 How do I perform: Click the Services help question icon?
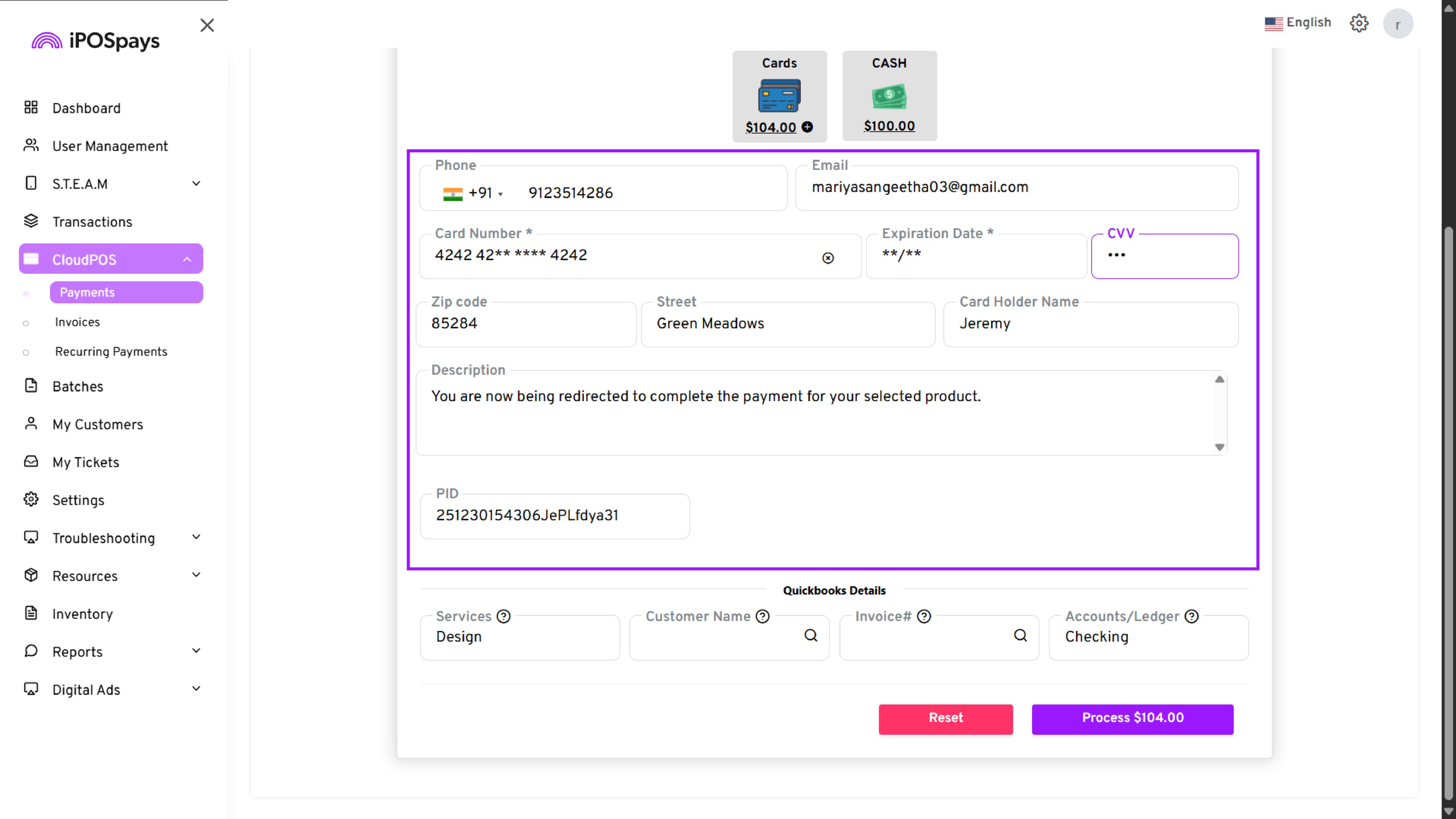pos(503,616)
